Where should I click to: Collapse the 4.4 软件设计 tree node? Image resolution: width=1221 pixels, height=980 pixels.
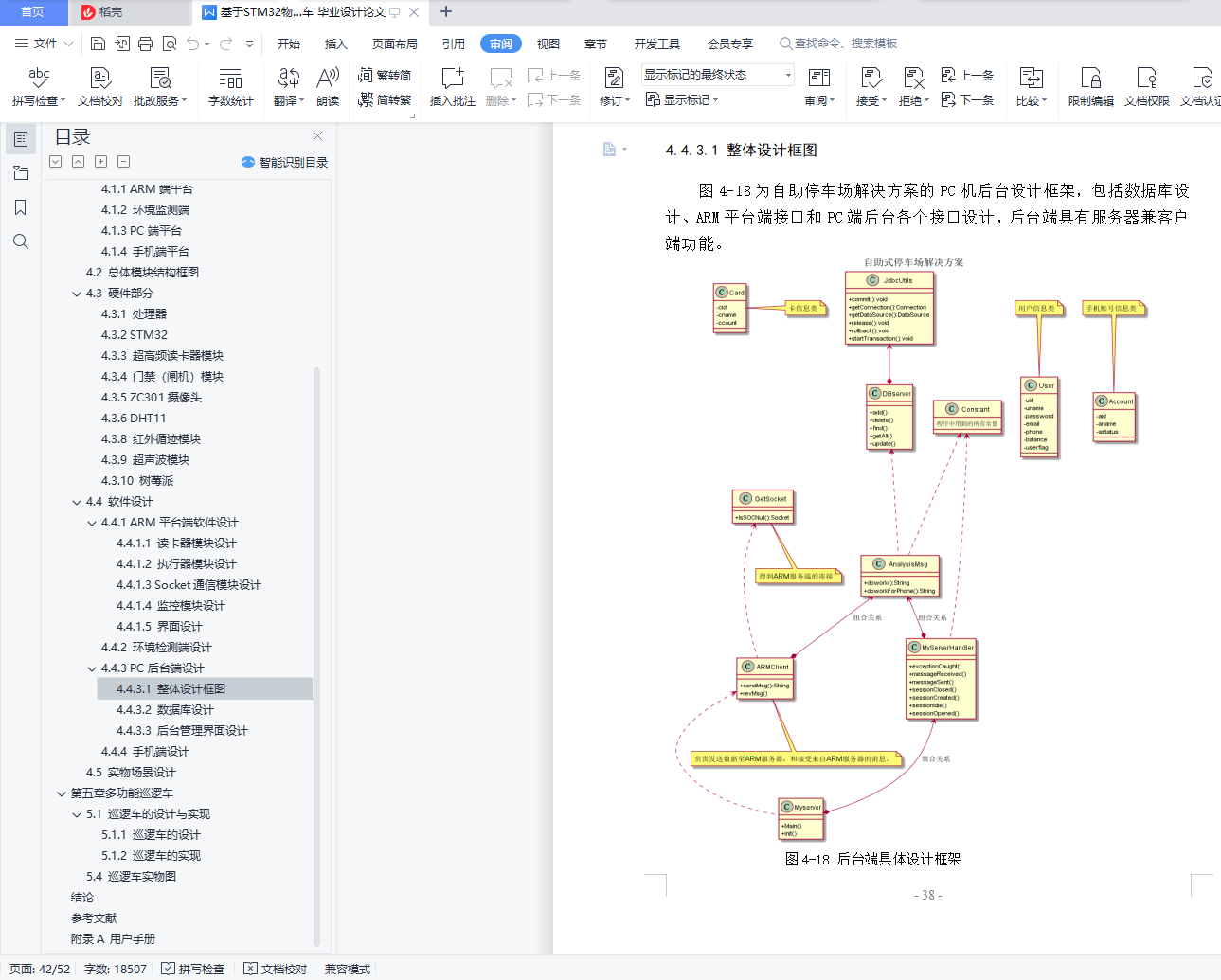pos(77,502)
